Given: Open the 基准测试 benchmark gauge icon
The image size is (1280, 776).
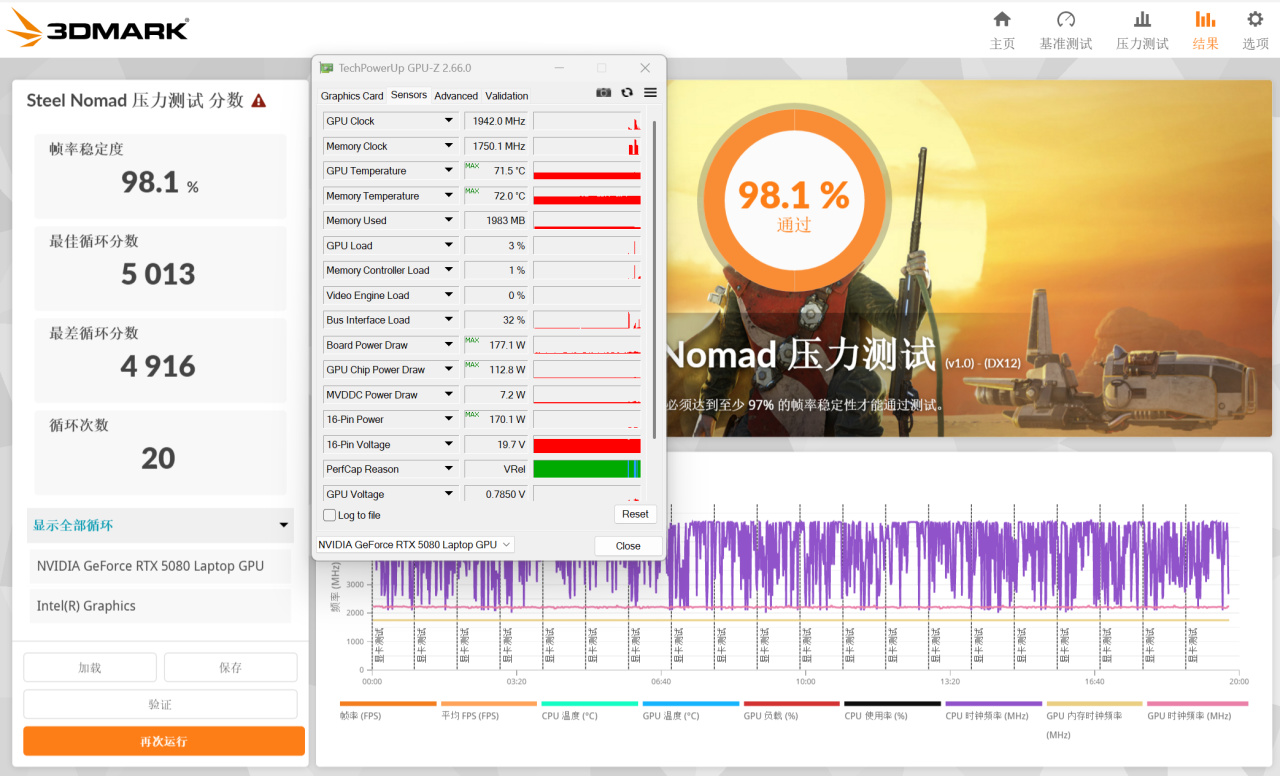Looking at the screenshot, I should click(1066, 20).
